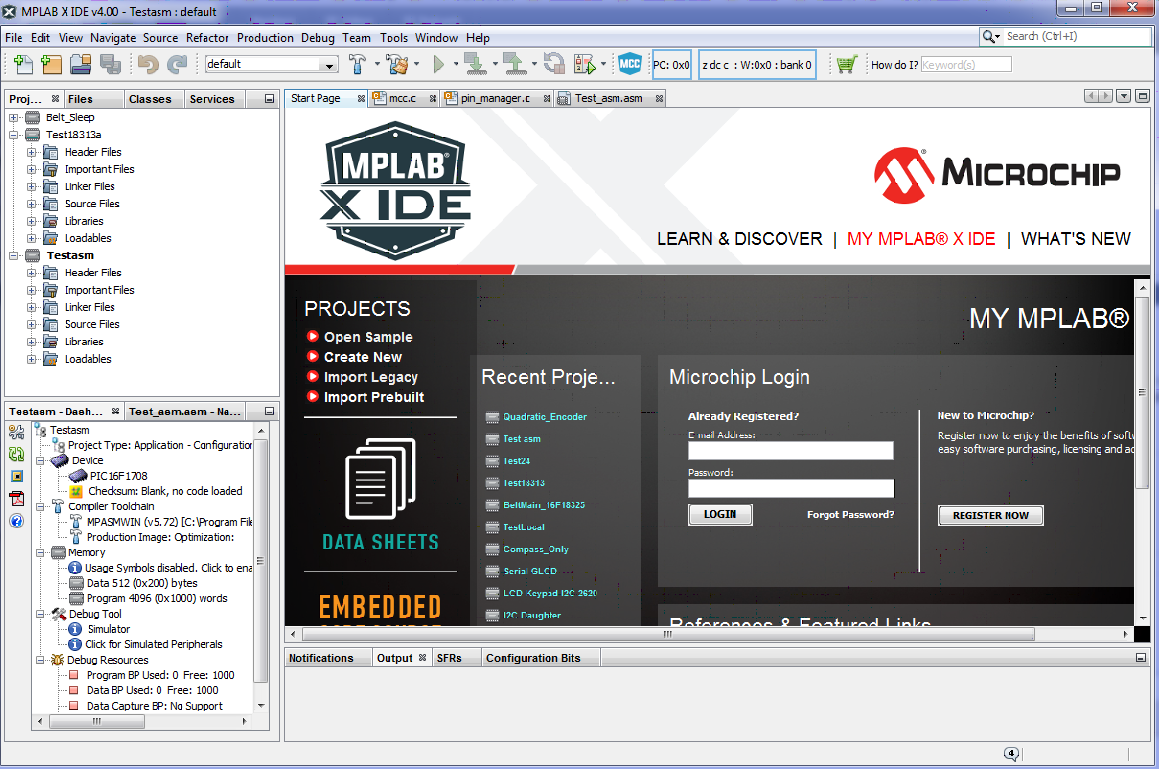Collapse the Testasm project node
The image size is (1159, 769).
coord(13,255)
